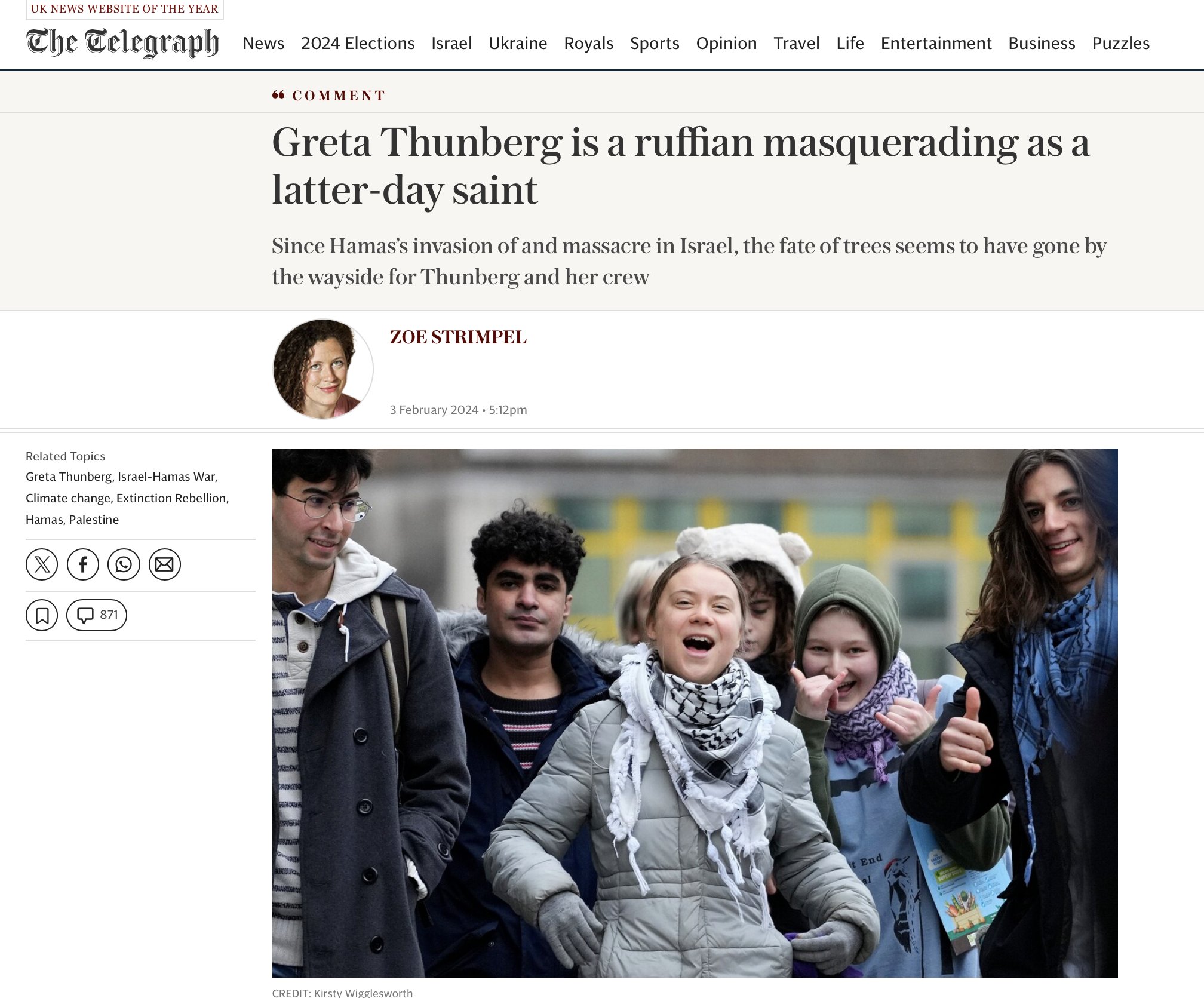Click author portrait of Zoe Strimpel
This screenshot has height=998, width=1204.
pos(323,369)
